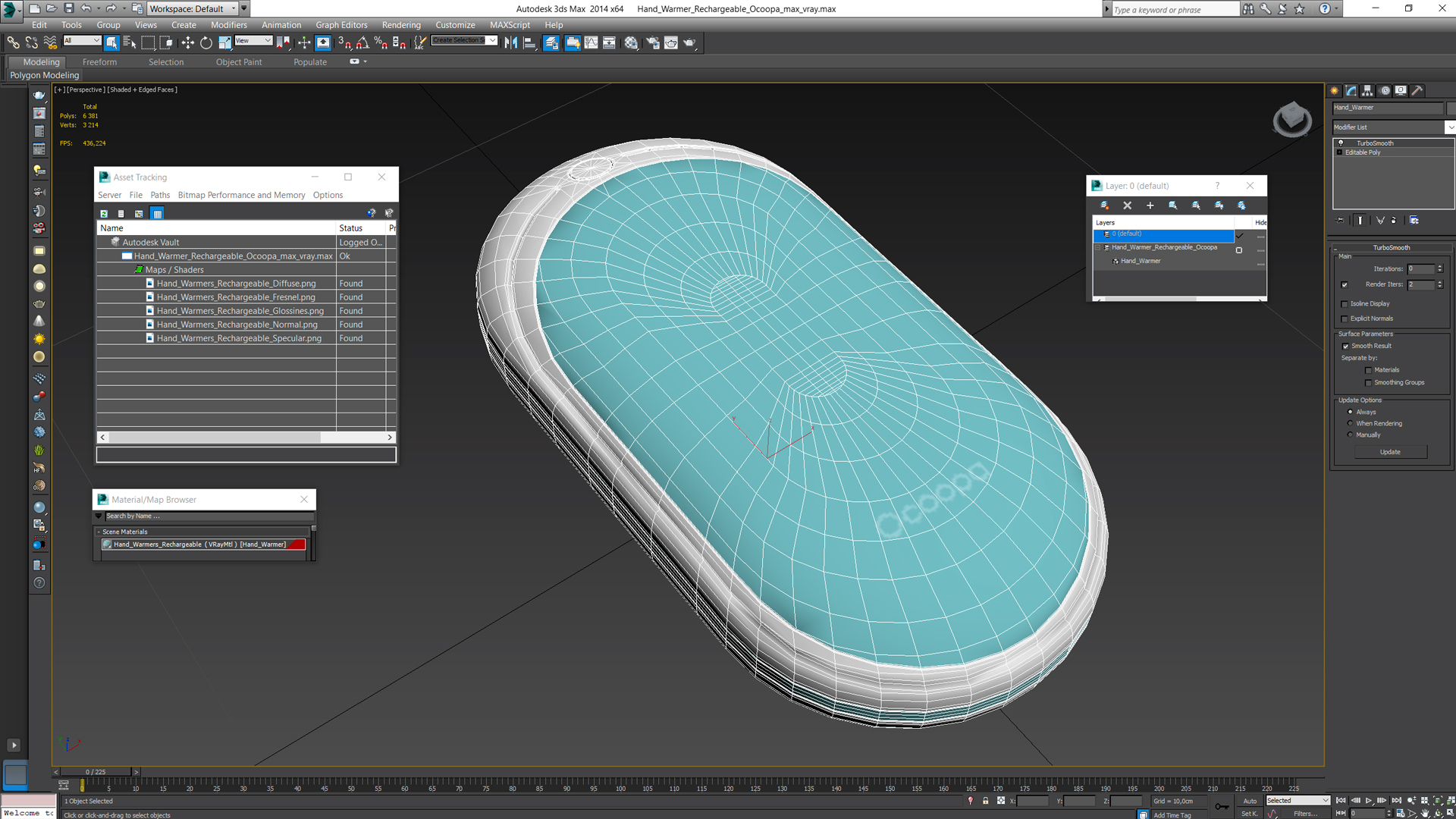The image size is (1456, 819).
Task: Click the Align tool icon
Action: [x=530, y=42]
